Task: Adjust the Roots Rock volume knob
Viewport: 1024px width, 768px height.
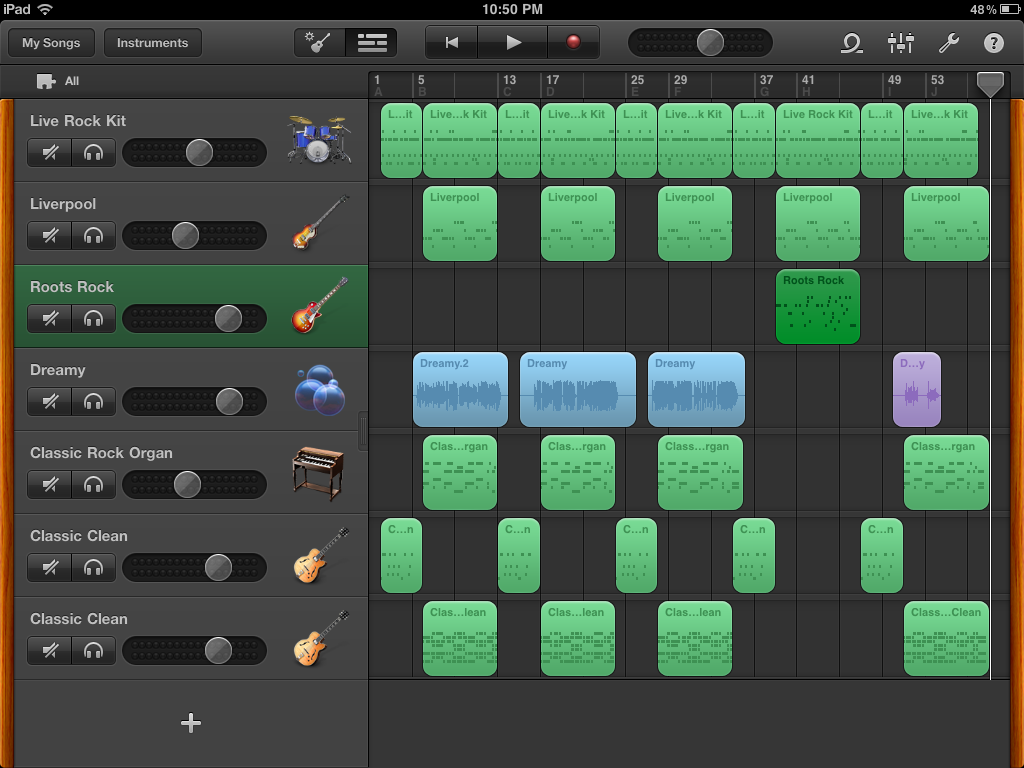Action: point(228,319)
